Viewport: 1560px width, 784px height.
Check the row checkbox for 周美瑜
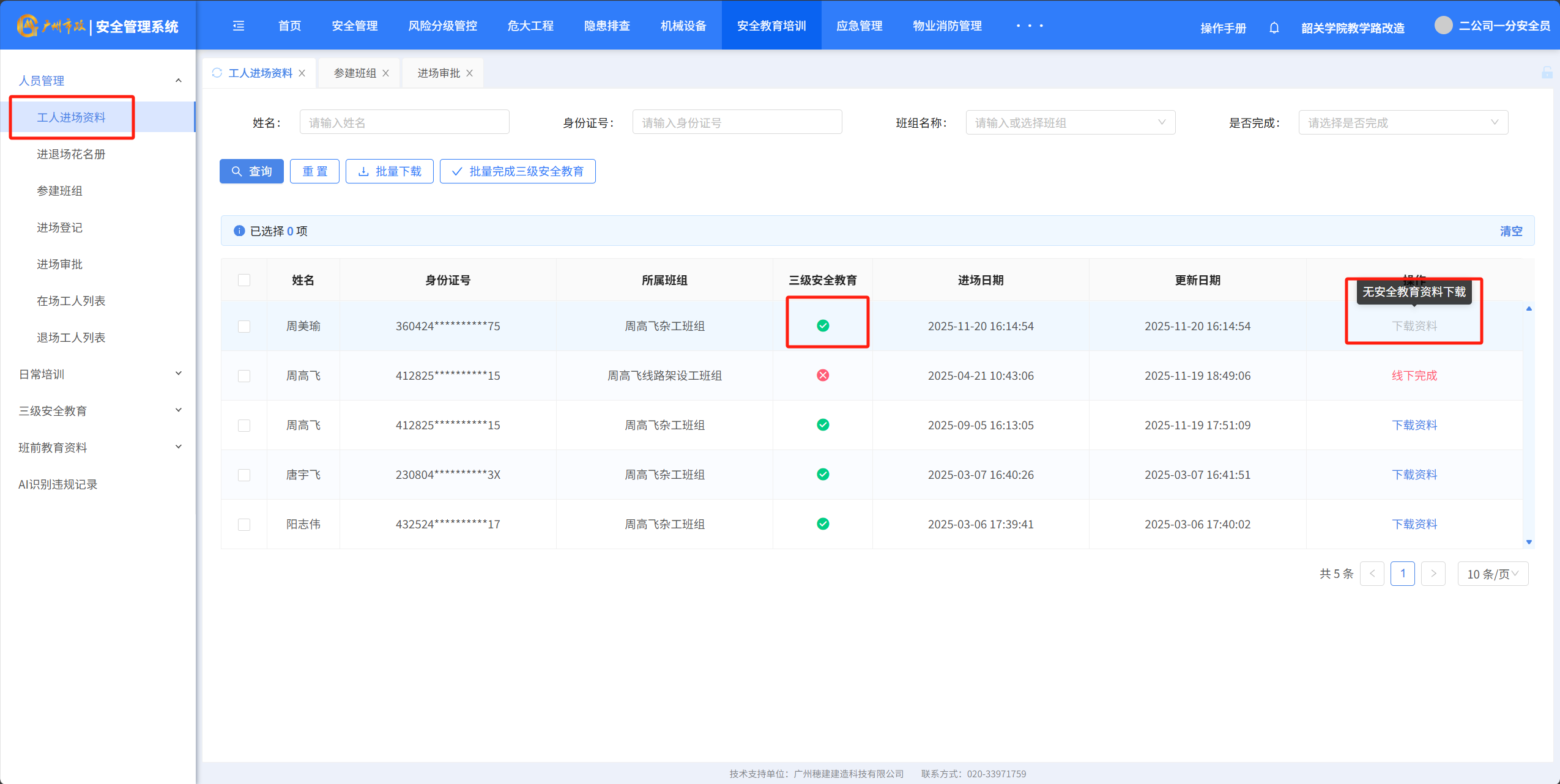(x=244, y=326)
